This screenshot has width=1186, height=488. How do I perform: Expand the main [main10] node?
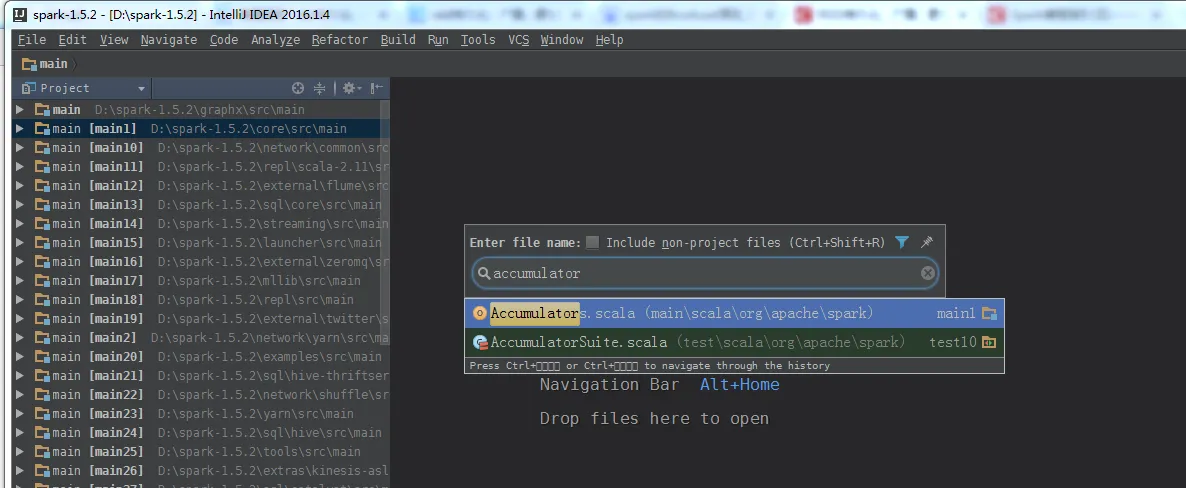(20, 148)
